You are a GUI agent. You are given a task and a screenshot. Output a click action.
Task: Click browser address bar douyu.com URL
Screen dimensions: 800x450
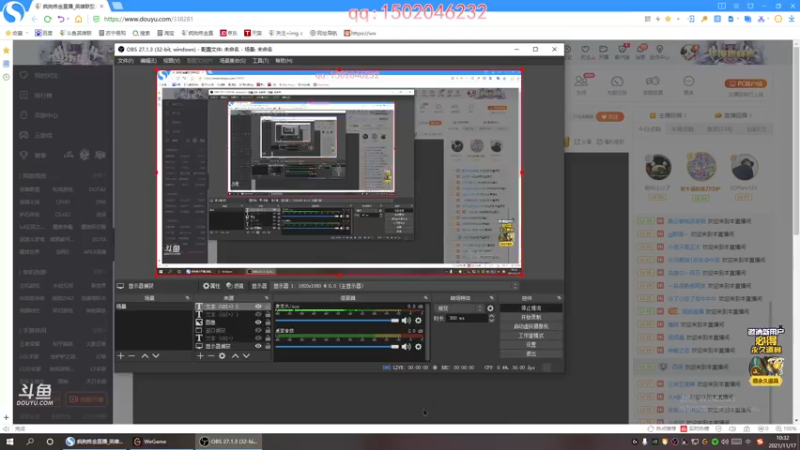[x=148, y=19]
